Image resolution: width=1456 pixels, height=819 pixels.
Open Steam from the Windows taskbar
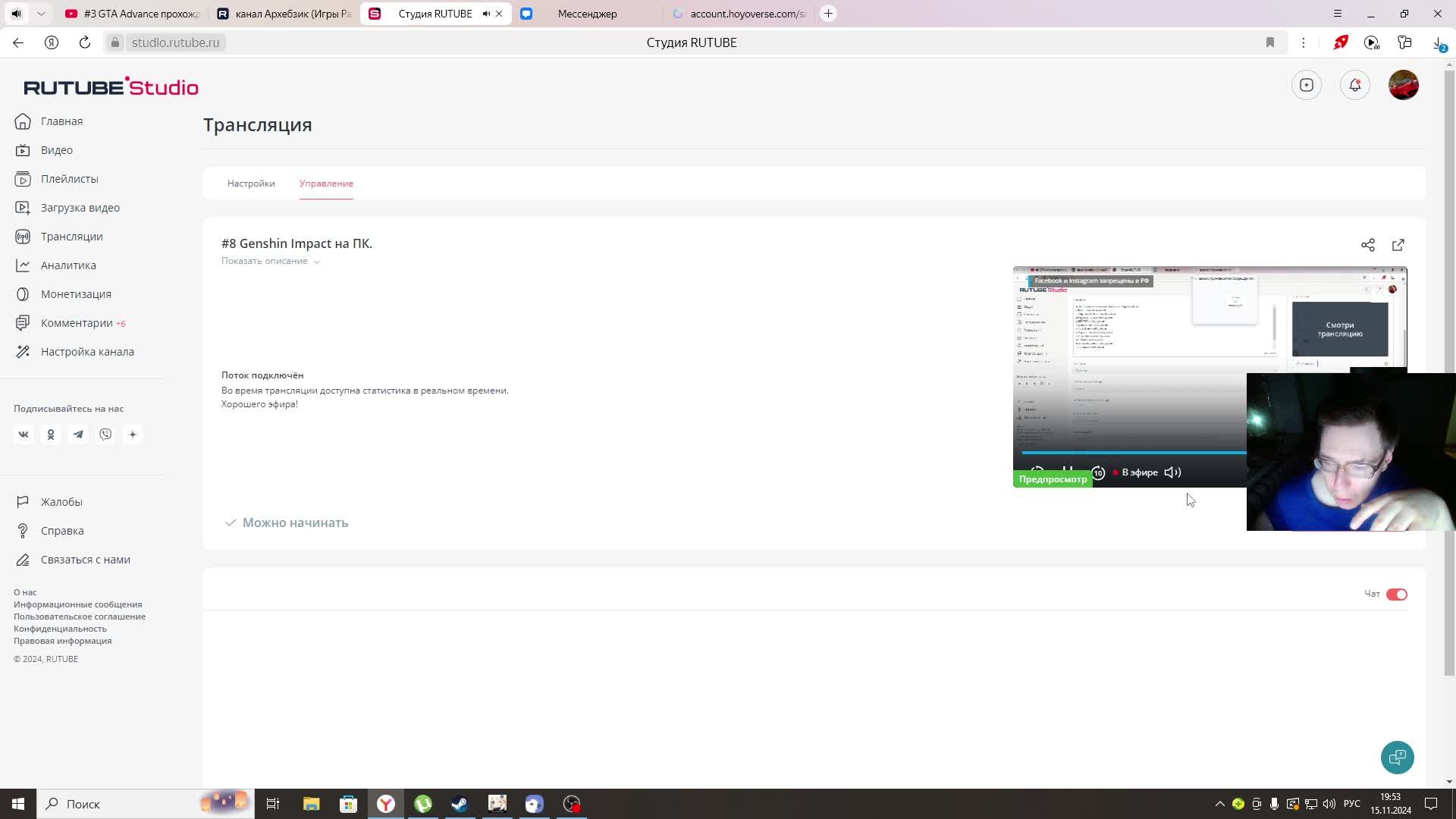[460, 804]
